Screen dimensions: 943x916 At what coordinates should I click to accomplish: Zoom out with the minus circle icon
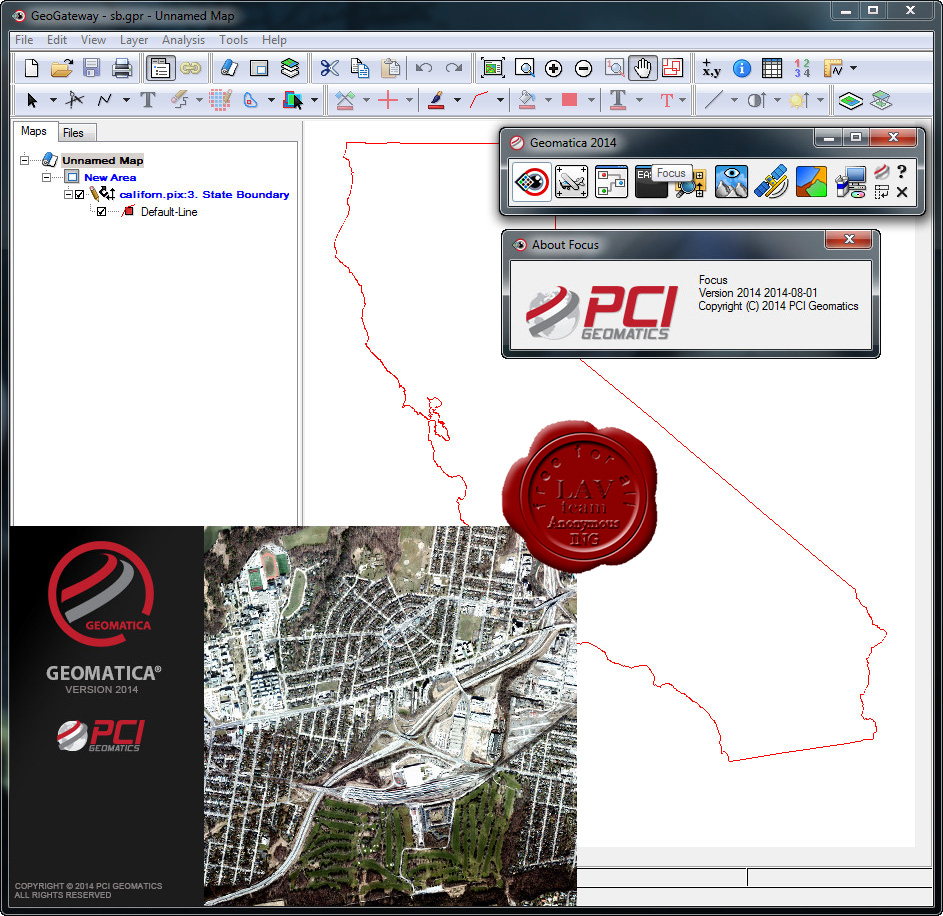pos(583,69)
